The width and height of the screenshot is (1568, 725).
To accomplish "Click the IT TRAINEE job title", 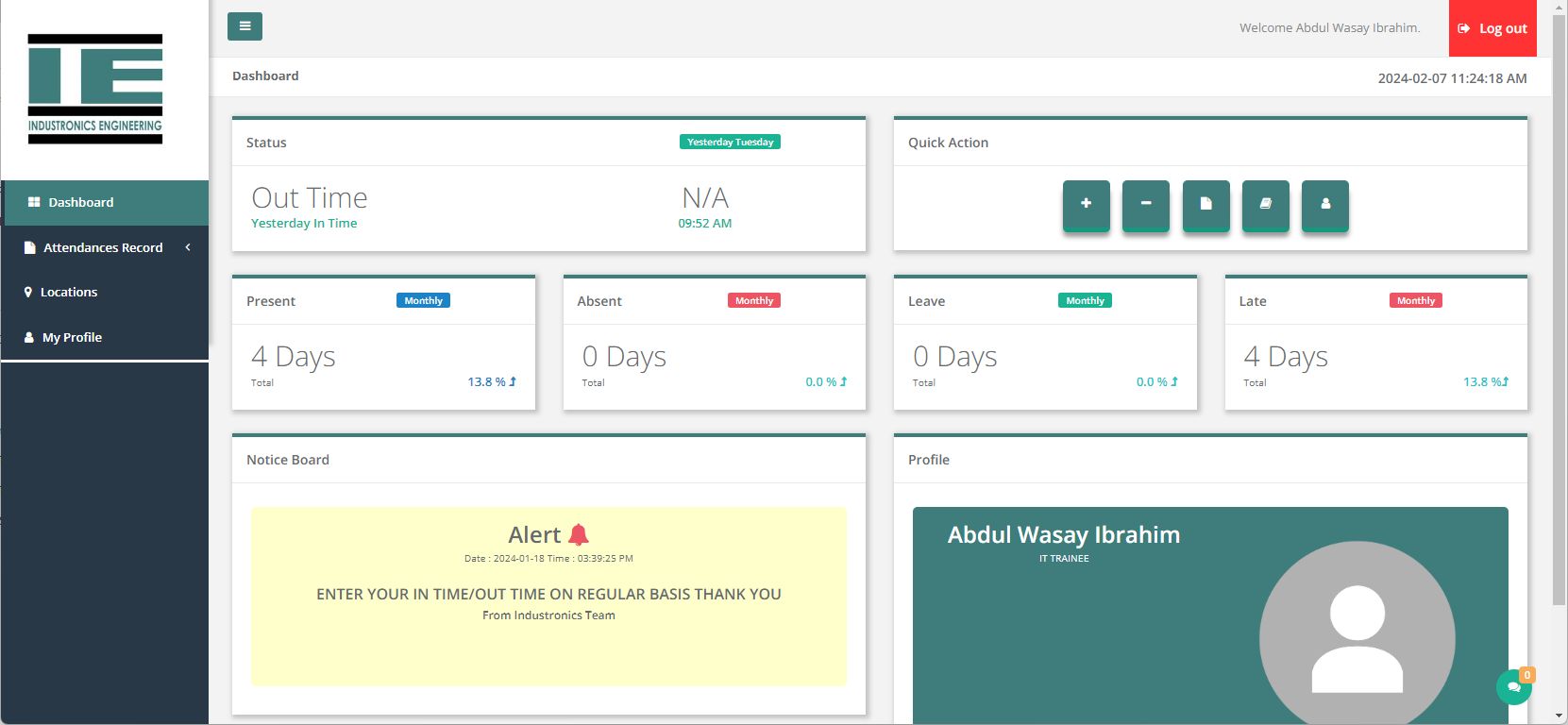I will [x=1064, y=559].
